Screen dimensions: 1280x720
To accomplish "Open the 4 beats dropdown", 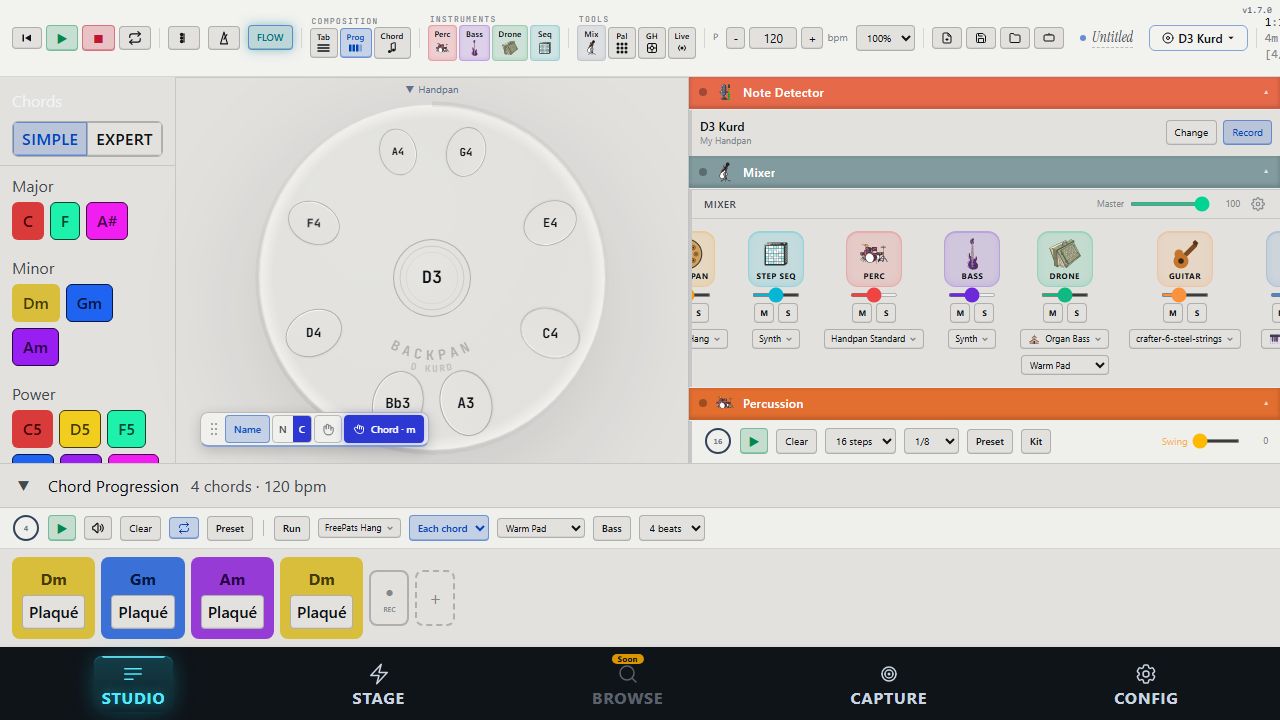I will (x=672, y=528).
